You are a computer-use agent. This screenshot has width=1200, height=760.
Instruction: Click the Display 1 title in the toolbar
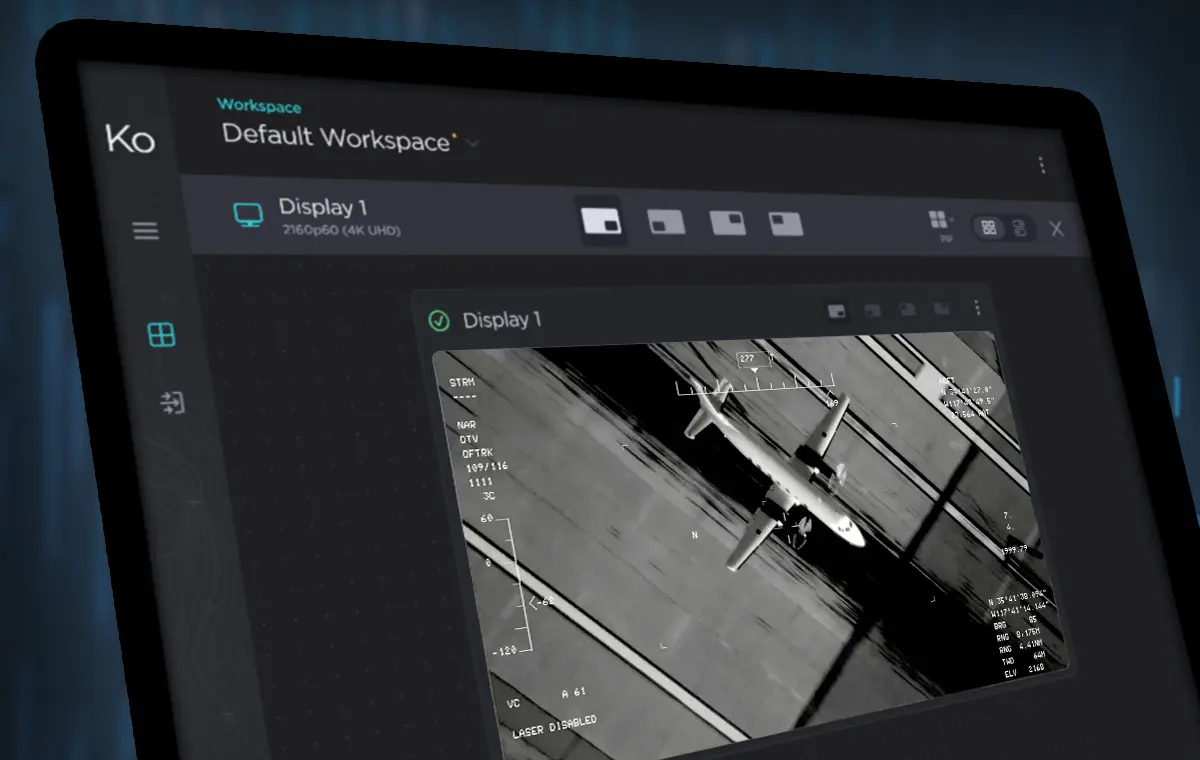322,208
